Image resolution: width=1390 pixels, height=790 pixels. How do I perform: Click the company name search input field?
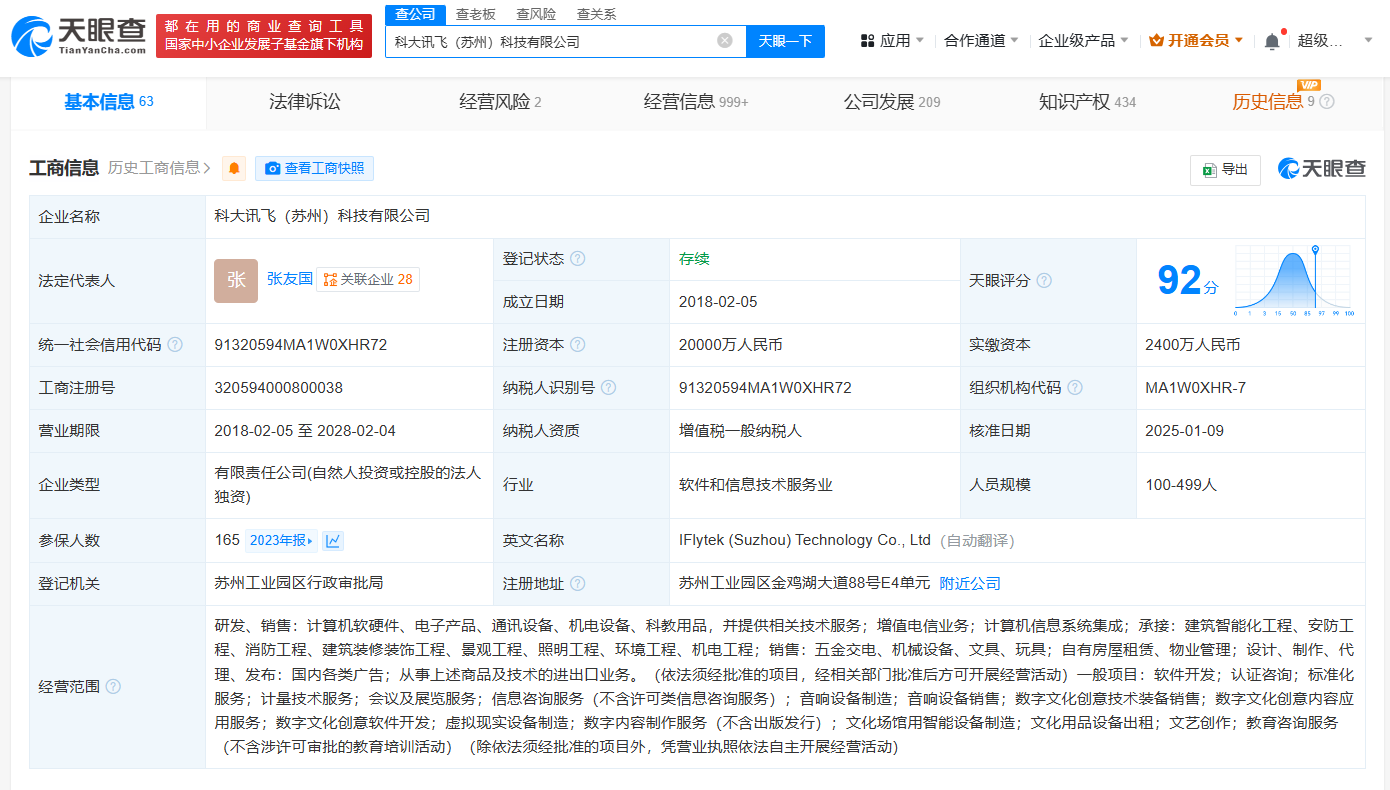coord(550,41)
